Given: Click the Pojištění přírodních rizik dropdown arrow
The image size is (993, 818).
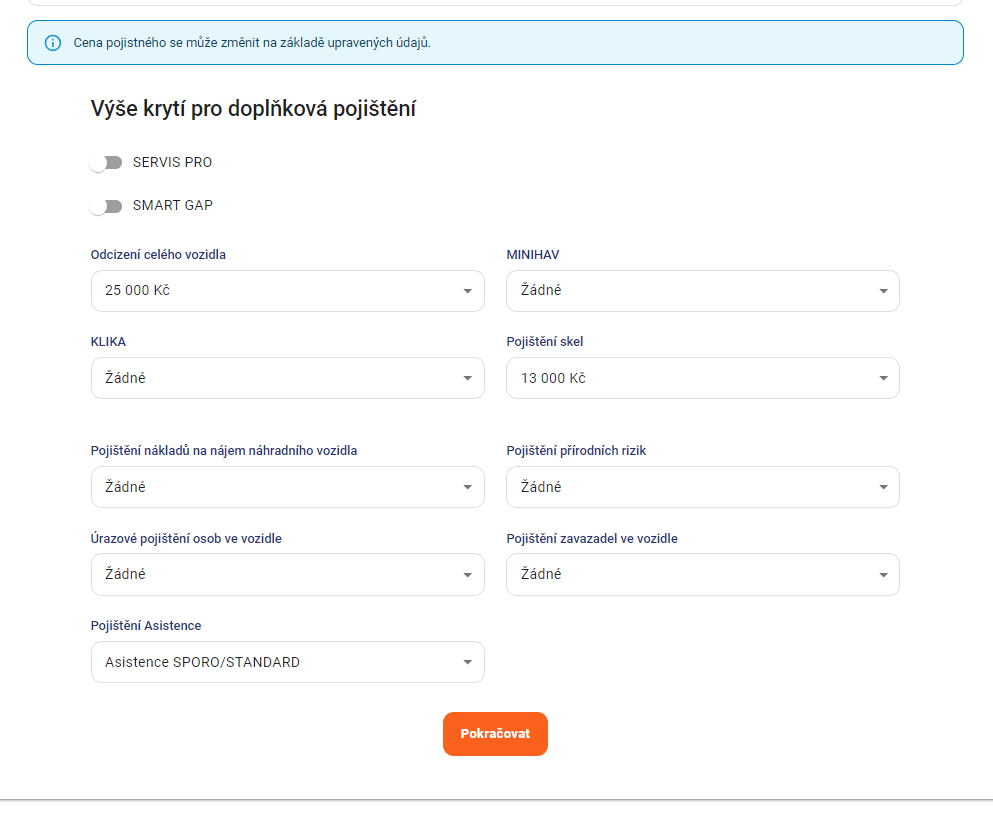Looking at the screenshot, I should pos(883,487).
